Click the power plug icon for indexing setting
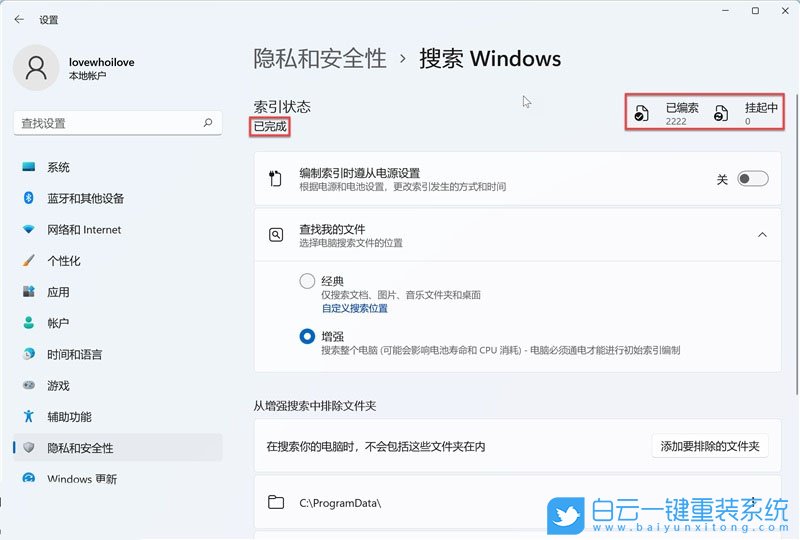Viewport: 800px width, 540px height. [275, 178]
